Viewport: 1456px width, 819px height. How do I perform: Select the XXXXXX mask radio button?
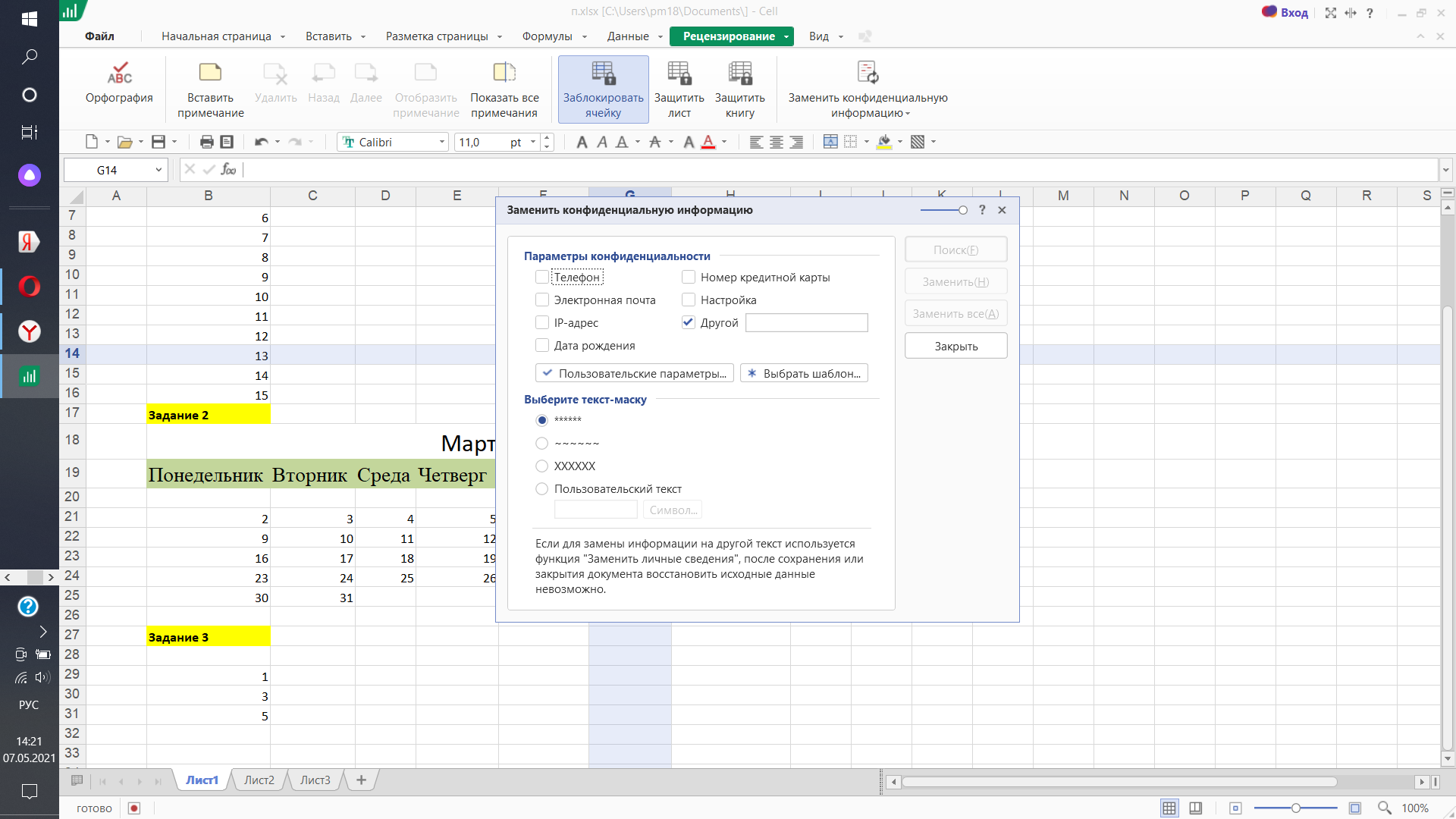pos(542,466)
